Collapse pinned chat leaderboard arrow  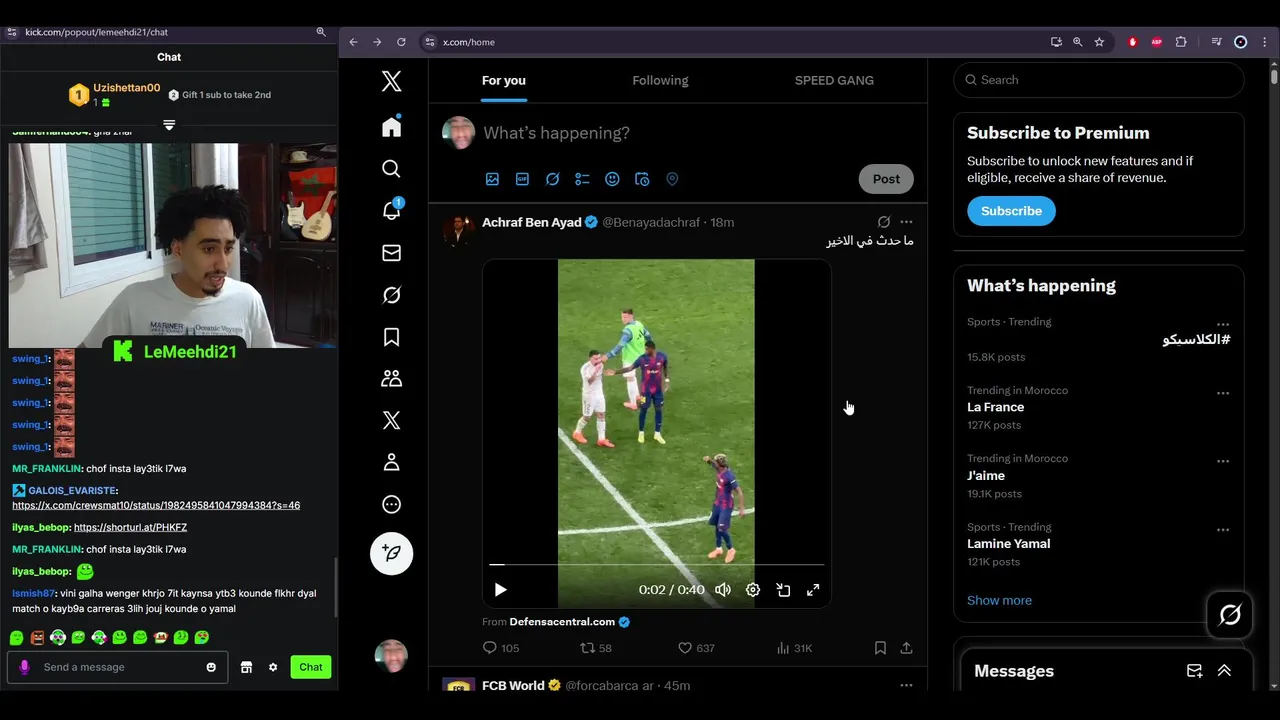169,125
